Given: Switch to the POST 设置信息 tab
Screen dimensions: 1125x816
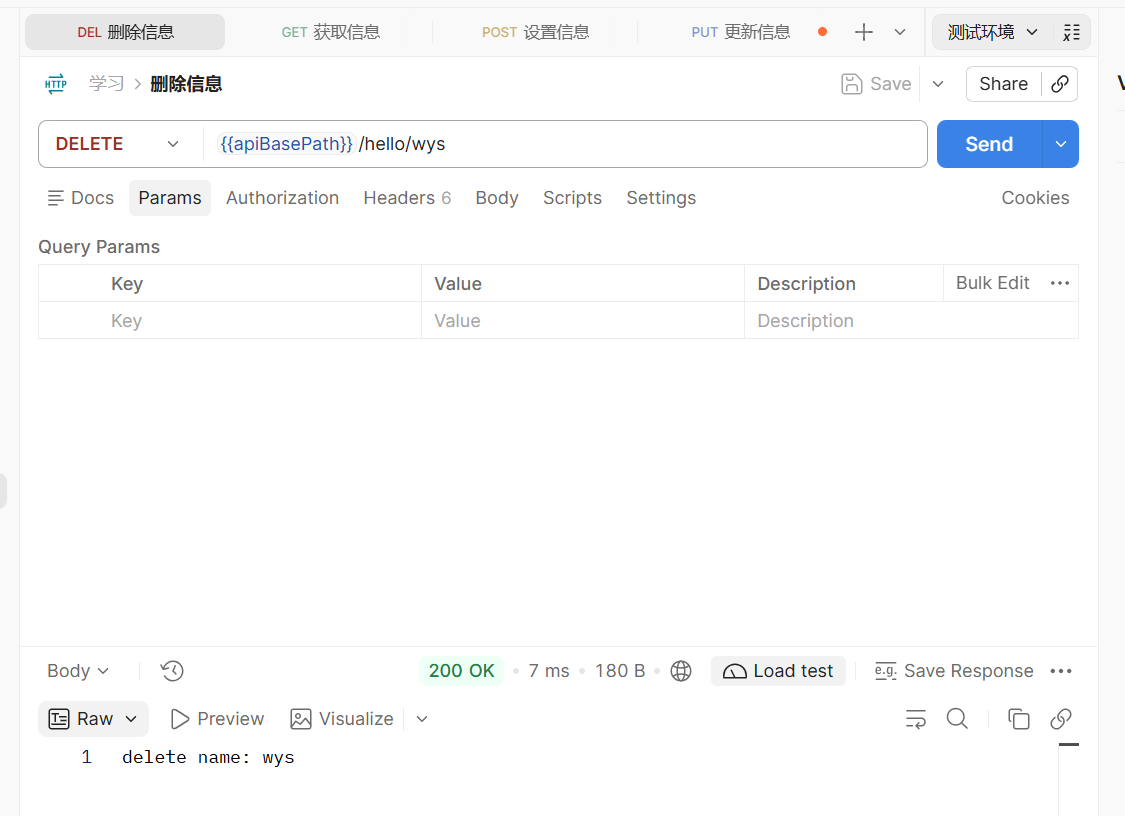Looking at the screenshot, I should pos(535,32).
